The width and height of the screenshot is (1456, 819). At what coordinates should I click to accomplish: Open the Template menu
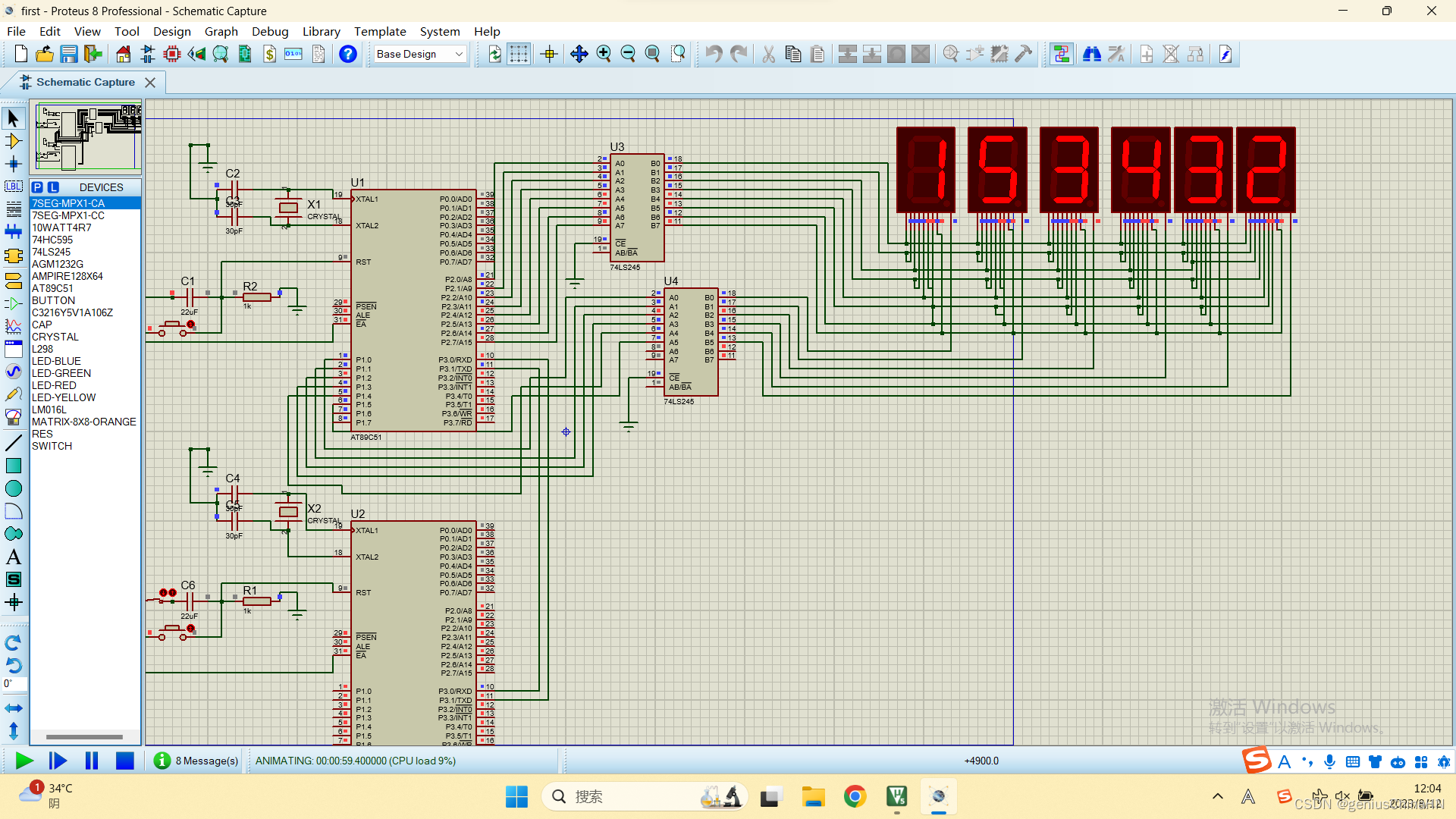click(380, 31)
